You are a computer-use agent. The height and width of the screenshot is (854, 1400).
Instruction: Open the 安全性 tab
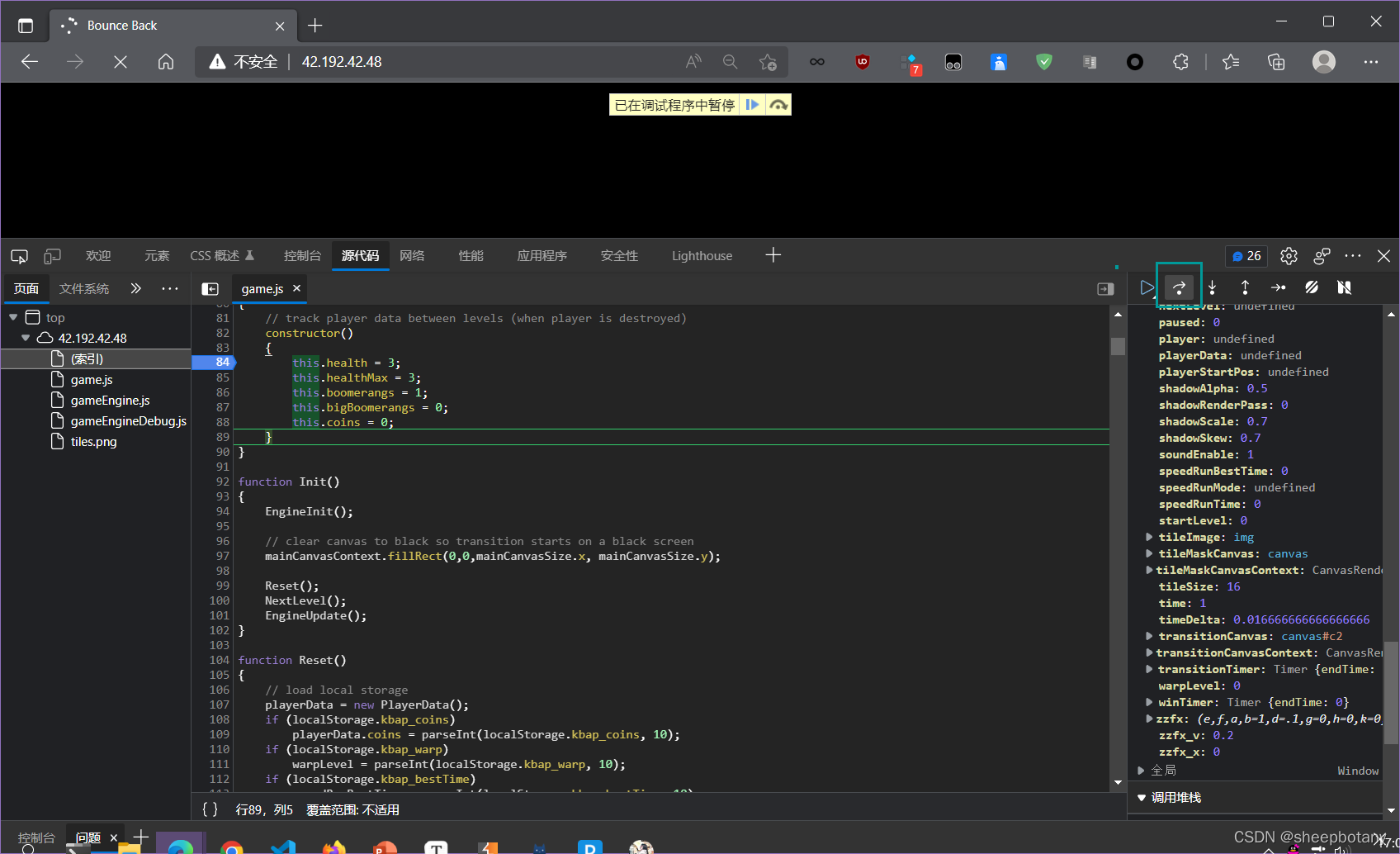(x=619, y=256)
